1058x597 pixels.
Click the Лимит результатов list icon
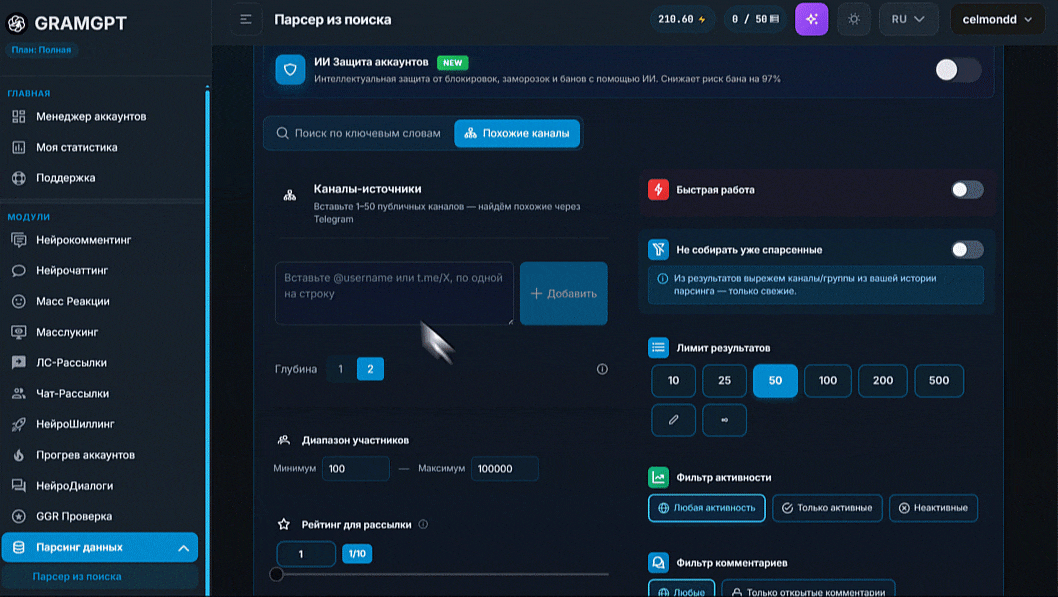coord(659,348)
